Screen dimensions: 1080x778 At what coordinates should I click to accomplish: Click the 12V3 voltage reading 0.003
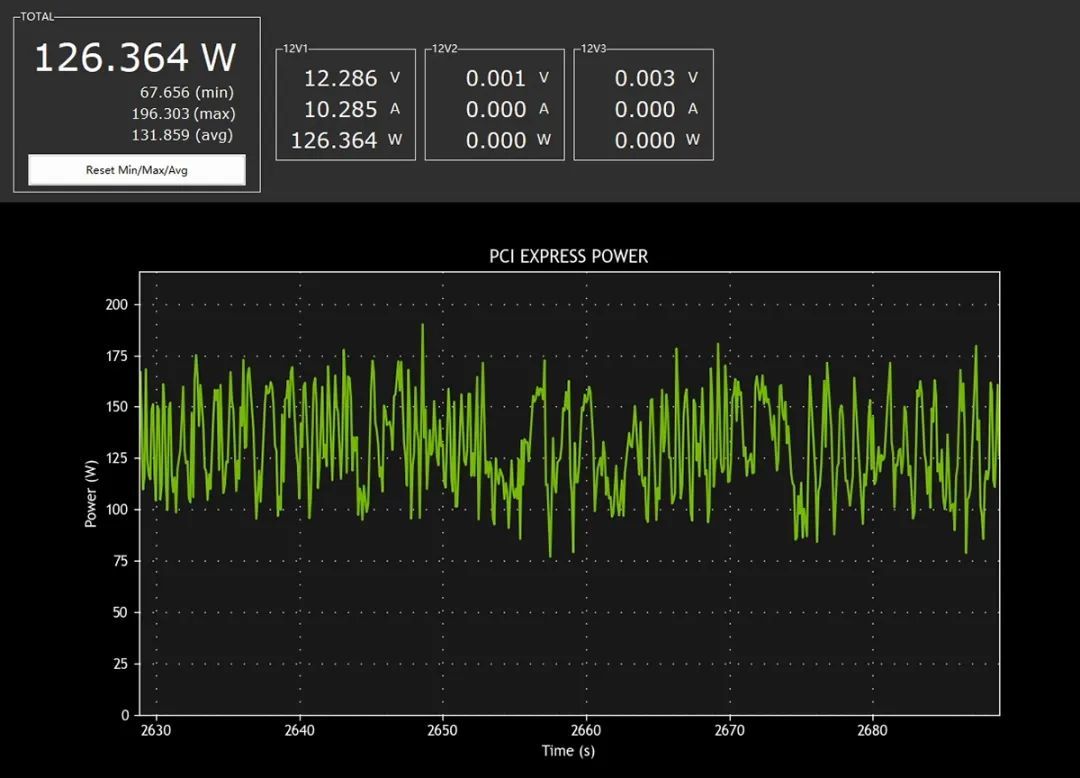click(x=645, y=78)
